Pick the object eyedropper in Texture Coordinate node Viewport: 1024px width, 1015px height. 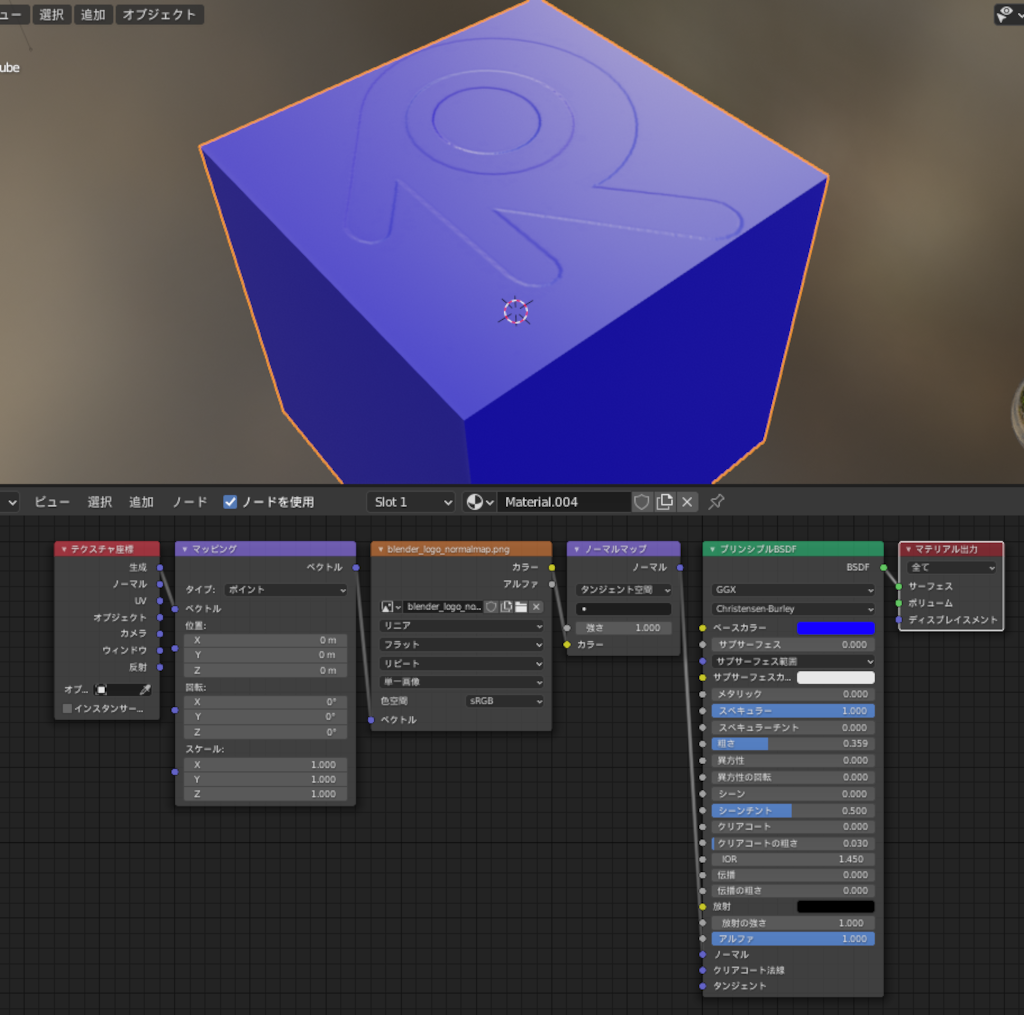(x=145, y=689)
